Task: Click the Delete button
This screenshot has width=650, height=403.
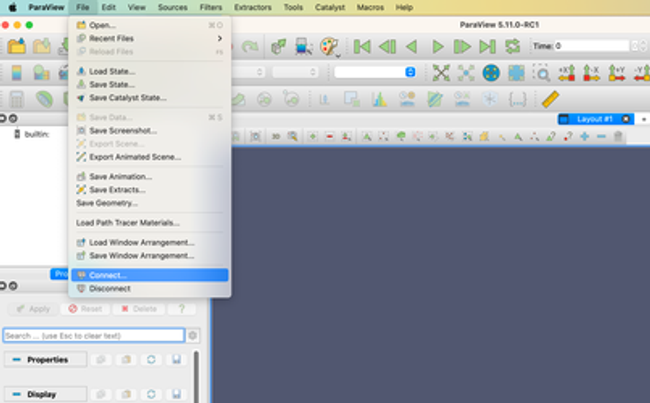Action: click(139, 309)
